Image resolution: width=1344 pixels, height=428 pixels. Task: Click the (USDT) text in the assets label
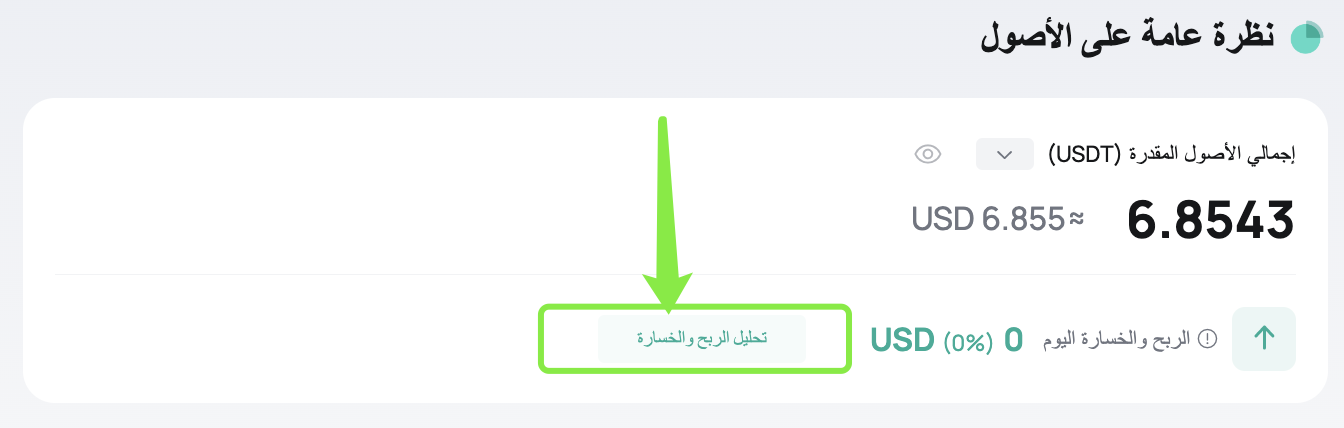tap(1076, 154)
